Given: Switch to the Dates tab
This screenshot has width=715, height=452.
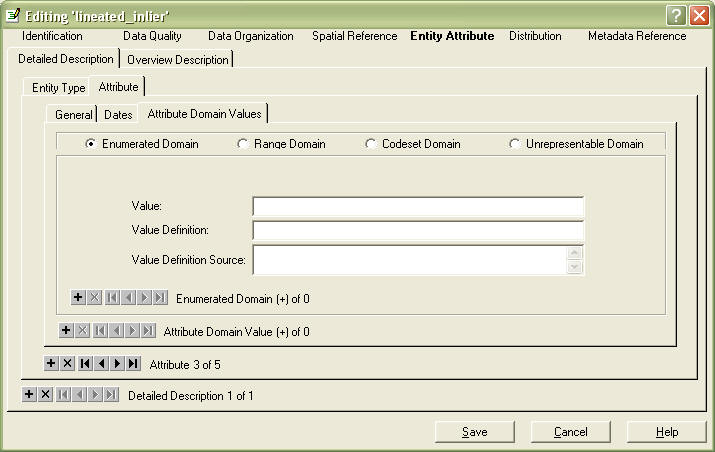Looking at the screenshot, I should coord(118,115).
